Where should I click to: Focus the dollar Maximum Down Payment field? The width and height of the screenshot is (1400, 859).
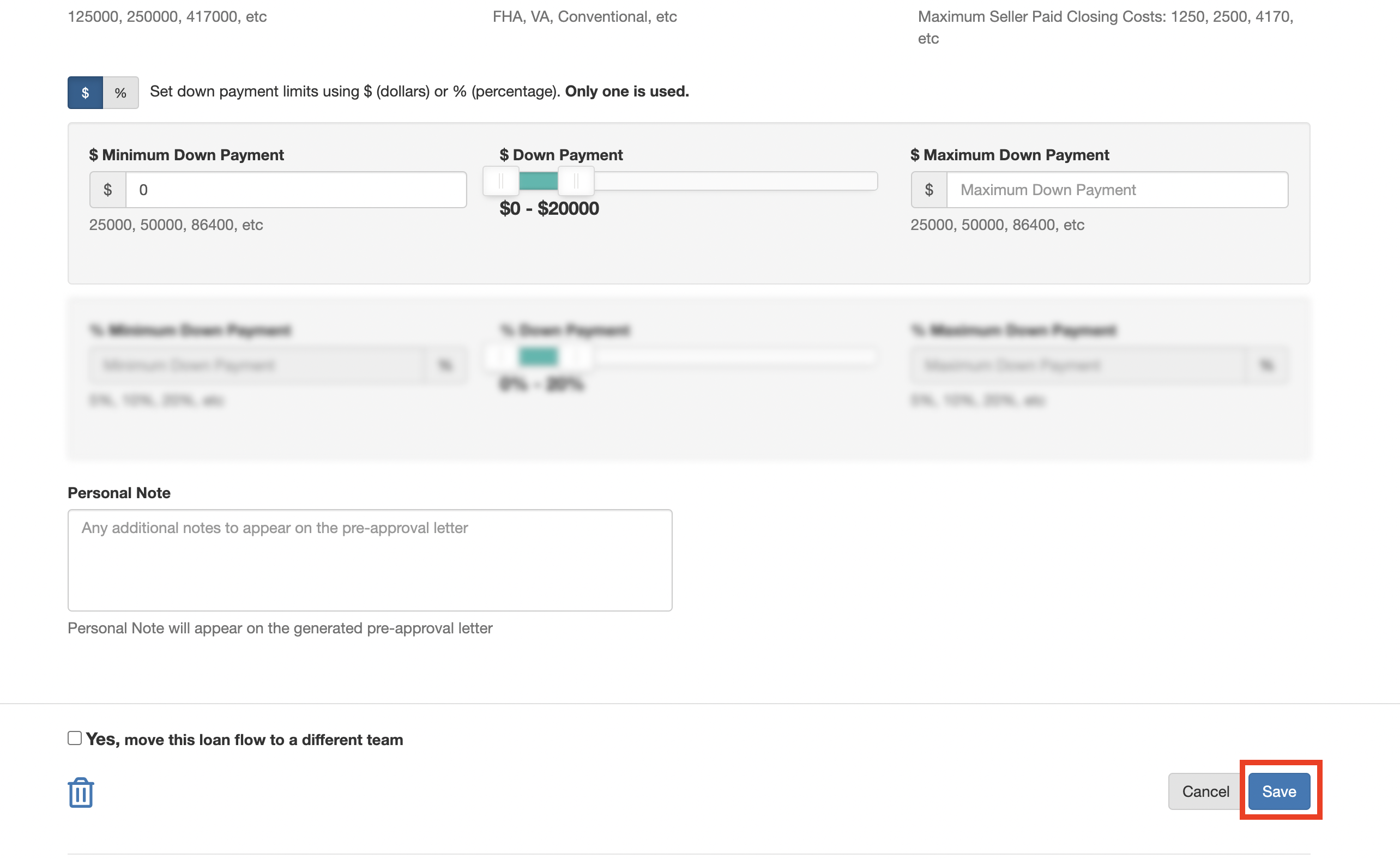(x=1117, y=190)
